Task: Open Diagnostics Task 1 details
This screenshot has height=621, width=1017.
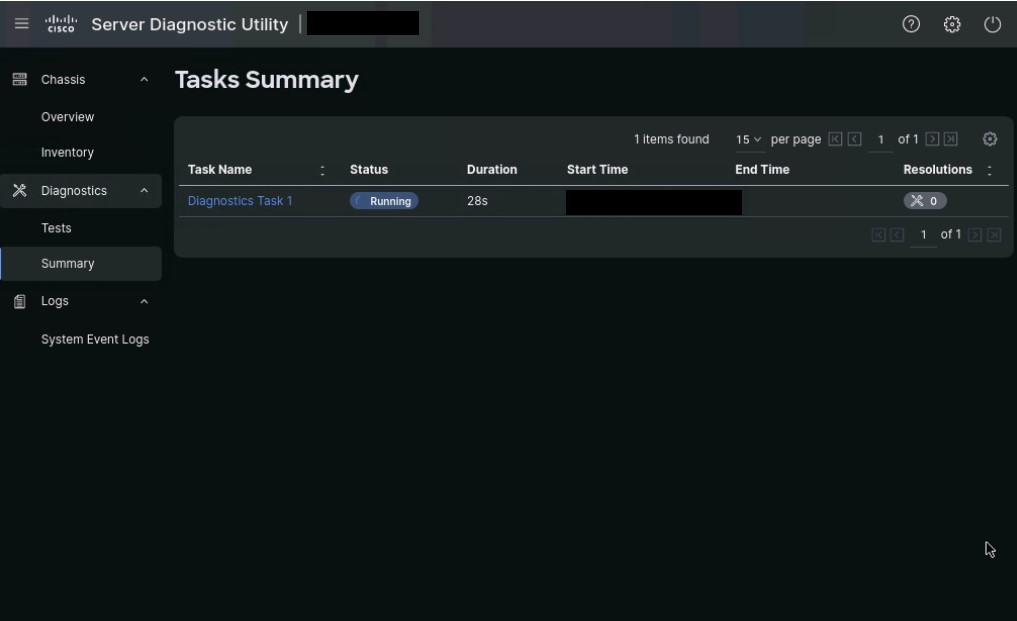Action: tap(240, 201)
